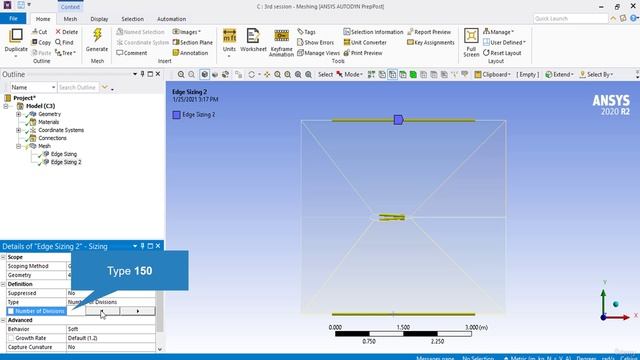Open the Select By dropdown
Image resolution: width=640 pixels, height=360 pixels.
[596, 74]
